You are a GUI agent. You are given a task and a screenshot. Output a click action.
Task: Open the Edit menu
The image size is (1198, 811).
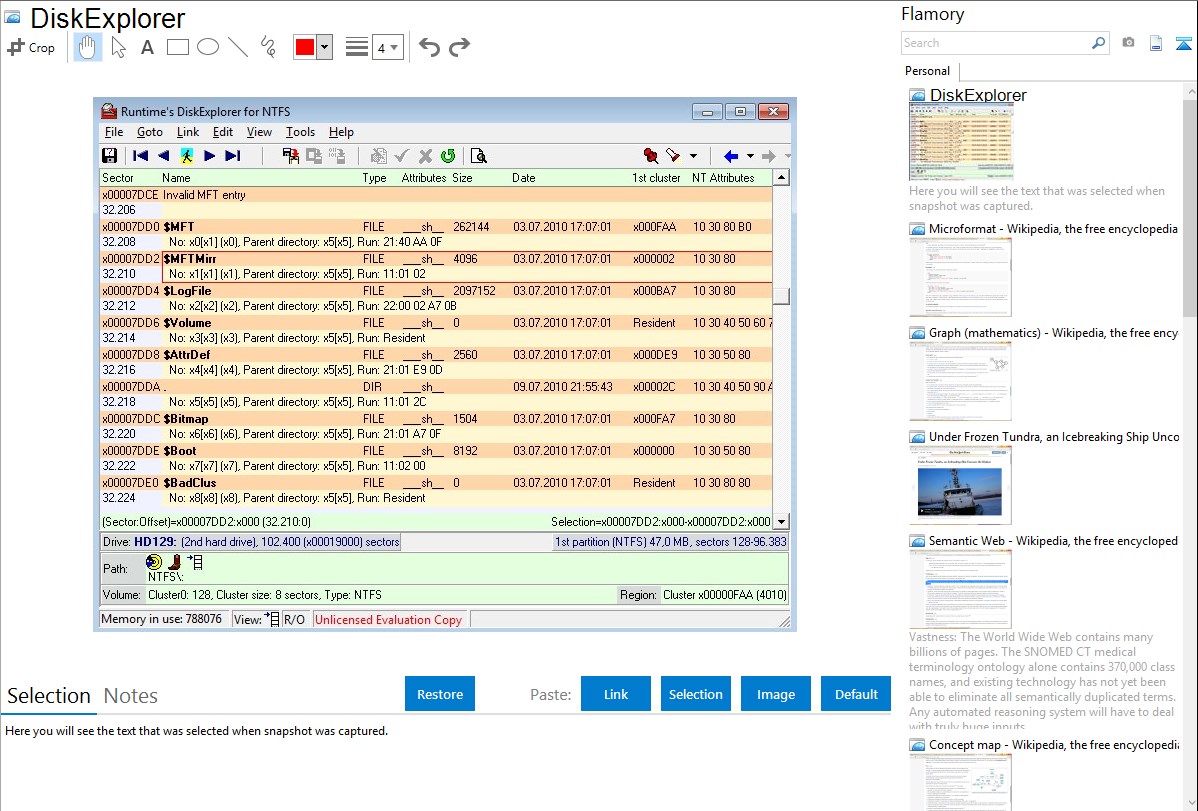222,132
